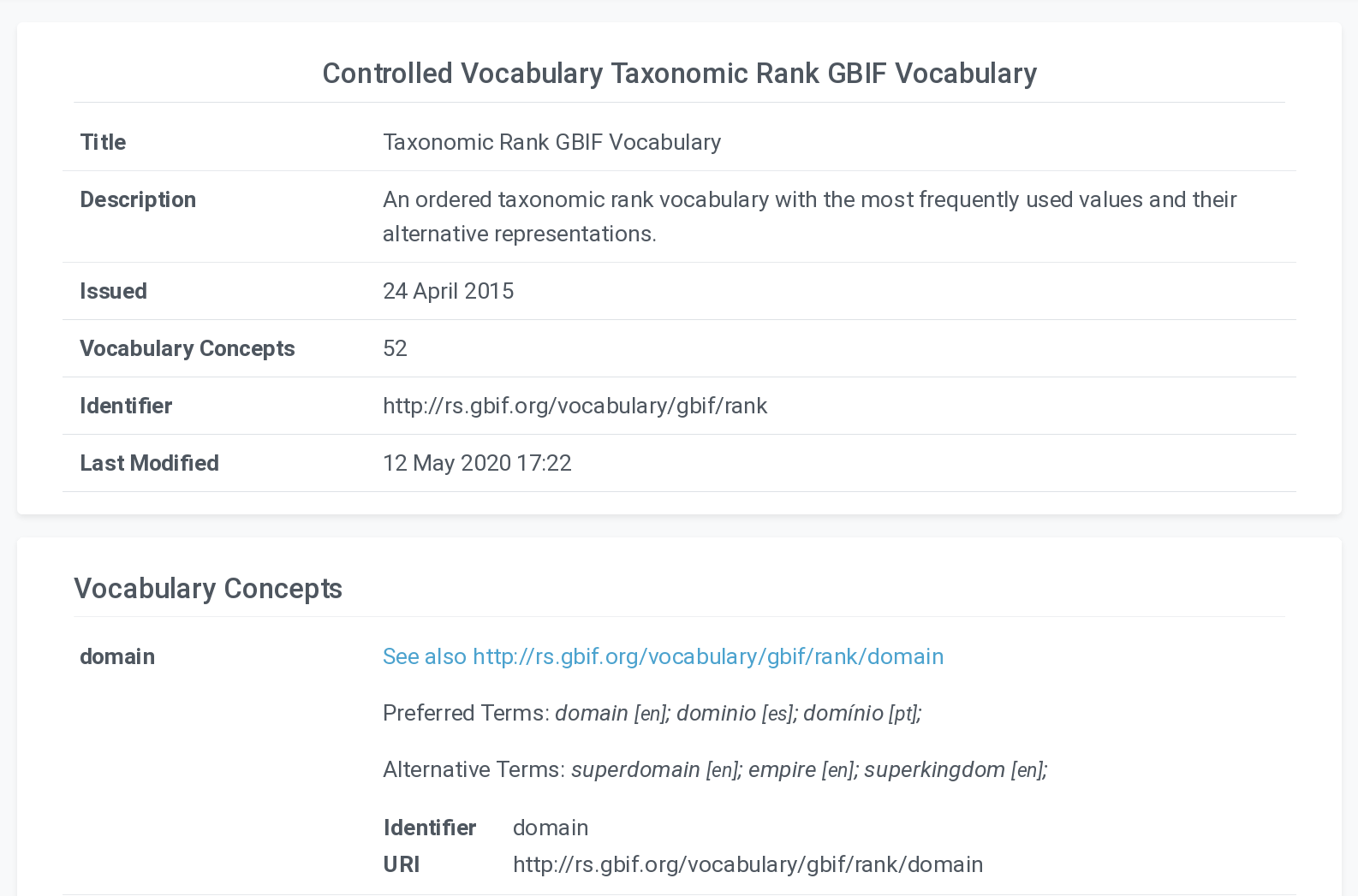
Task: Click the Vocabulary Concepts section heading
Action: 208,589
